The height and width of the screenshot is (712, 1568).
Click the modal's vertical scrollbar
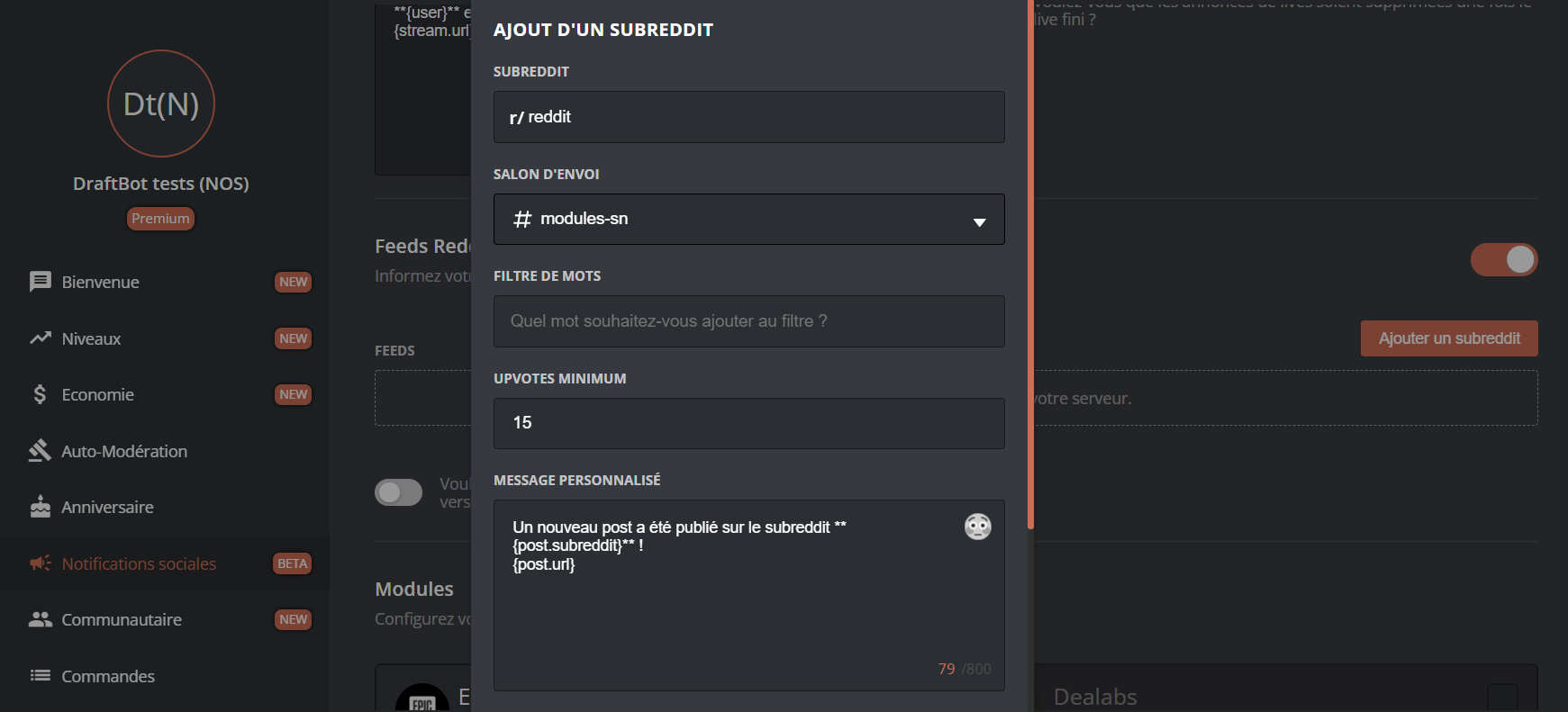1030,270
